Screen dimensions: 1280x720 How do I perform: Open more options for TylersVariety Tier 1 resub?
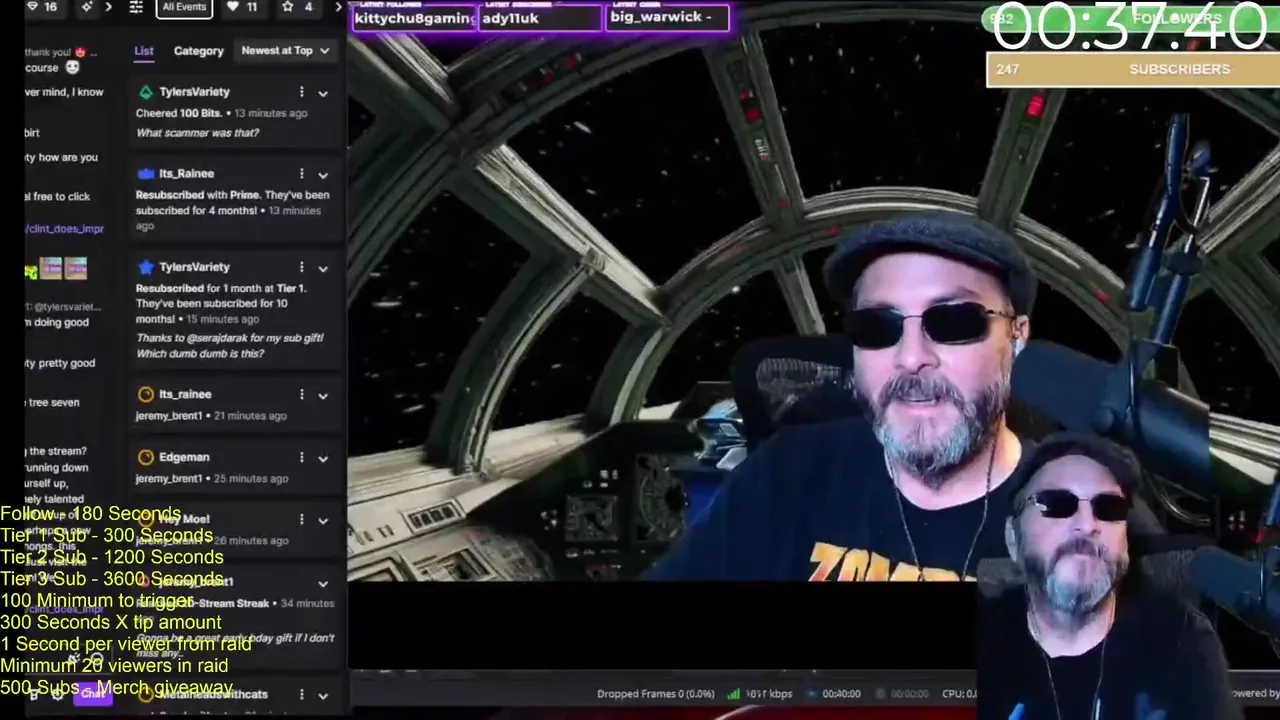click(301, 267)
